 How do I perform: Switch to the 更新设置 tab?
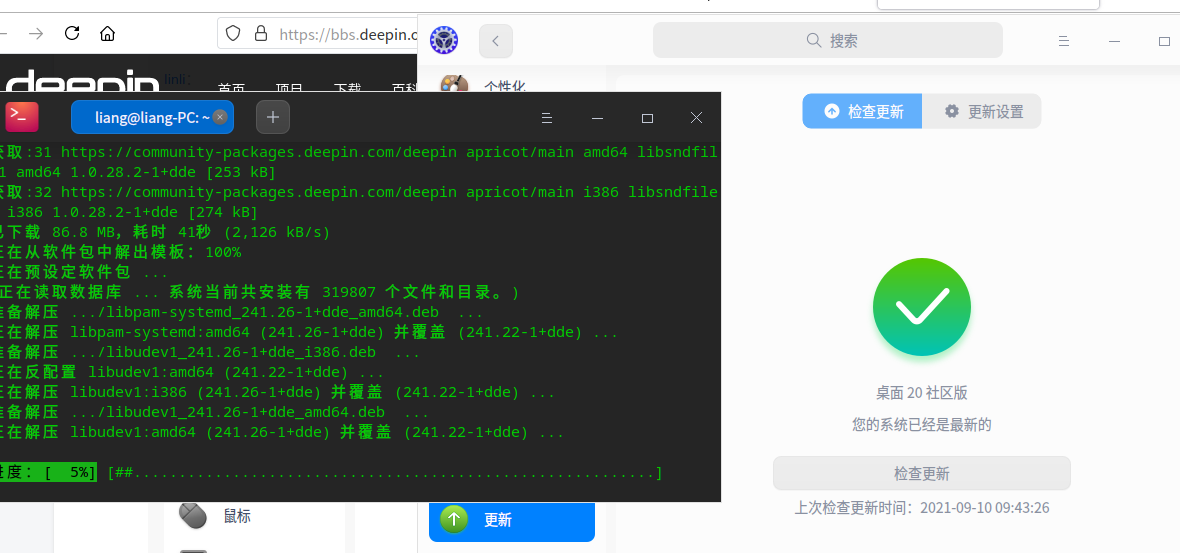coord(982,111)
